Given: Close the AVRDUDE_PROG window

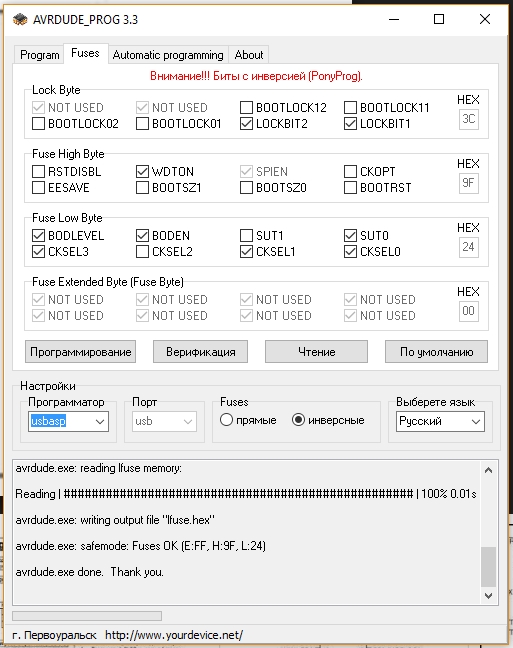Looking at the screenshot, I should click(x=485, y=19).
